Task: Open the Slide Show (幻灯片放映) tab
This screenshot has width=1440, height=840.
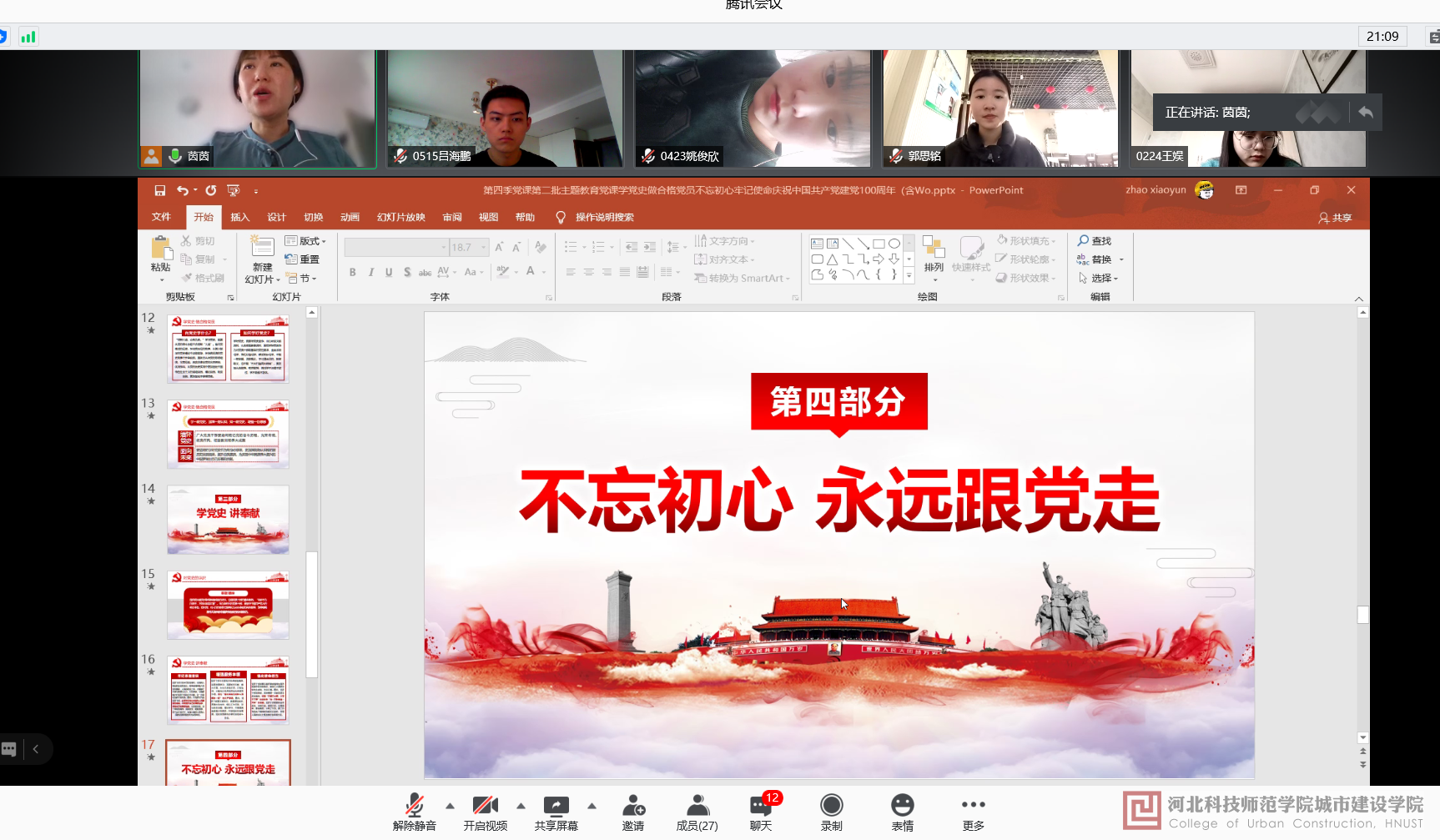Action: click(400, 217)
